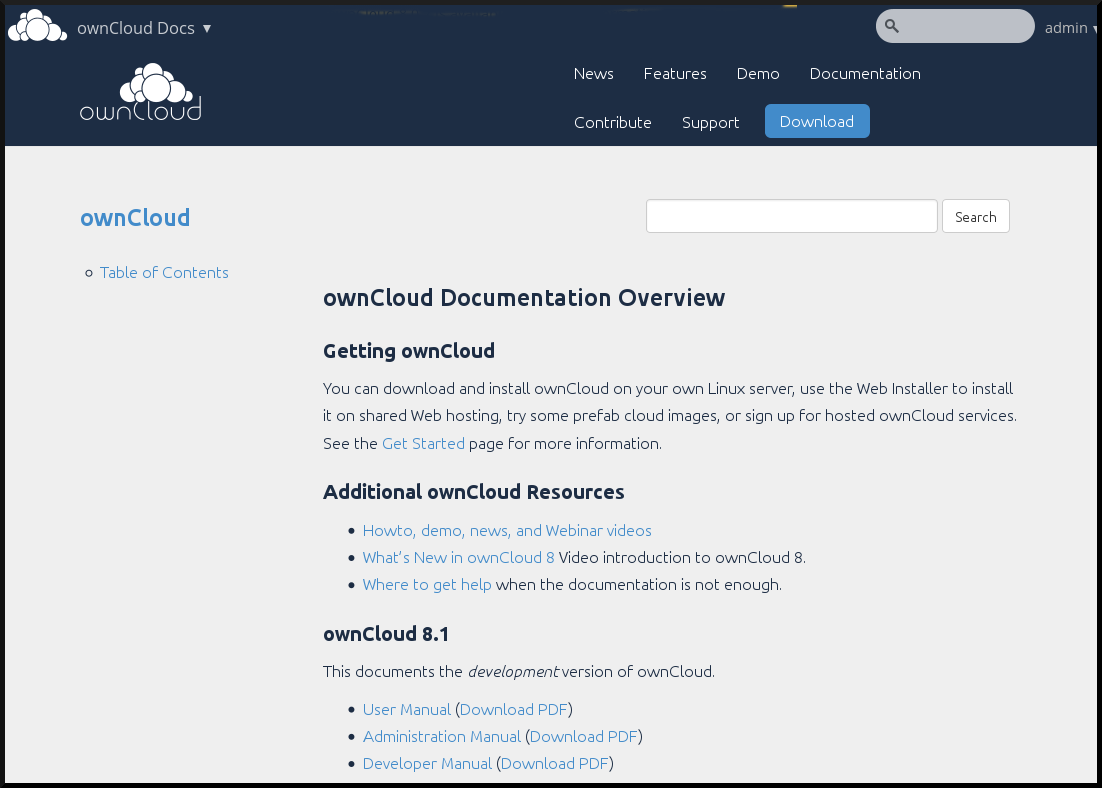Open the Support nav link
The image size is (1102, 788).
[x=710, y=123]
